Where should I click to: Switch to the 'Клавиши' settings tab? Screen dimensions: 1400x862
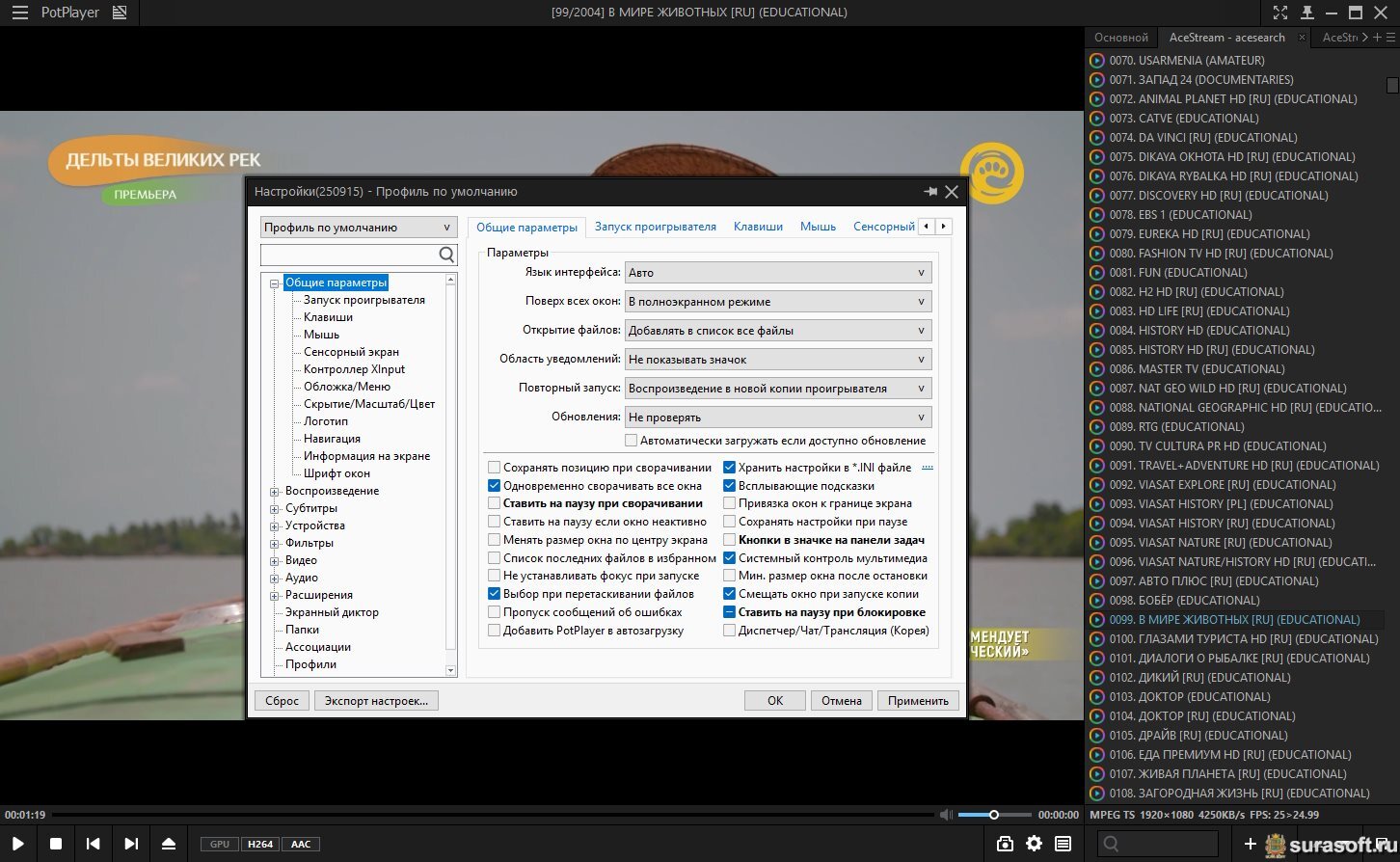tap(758, 227)
